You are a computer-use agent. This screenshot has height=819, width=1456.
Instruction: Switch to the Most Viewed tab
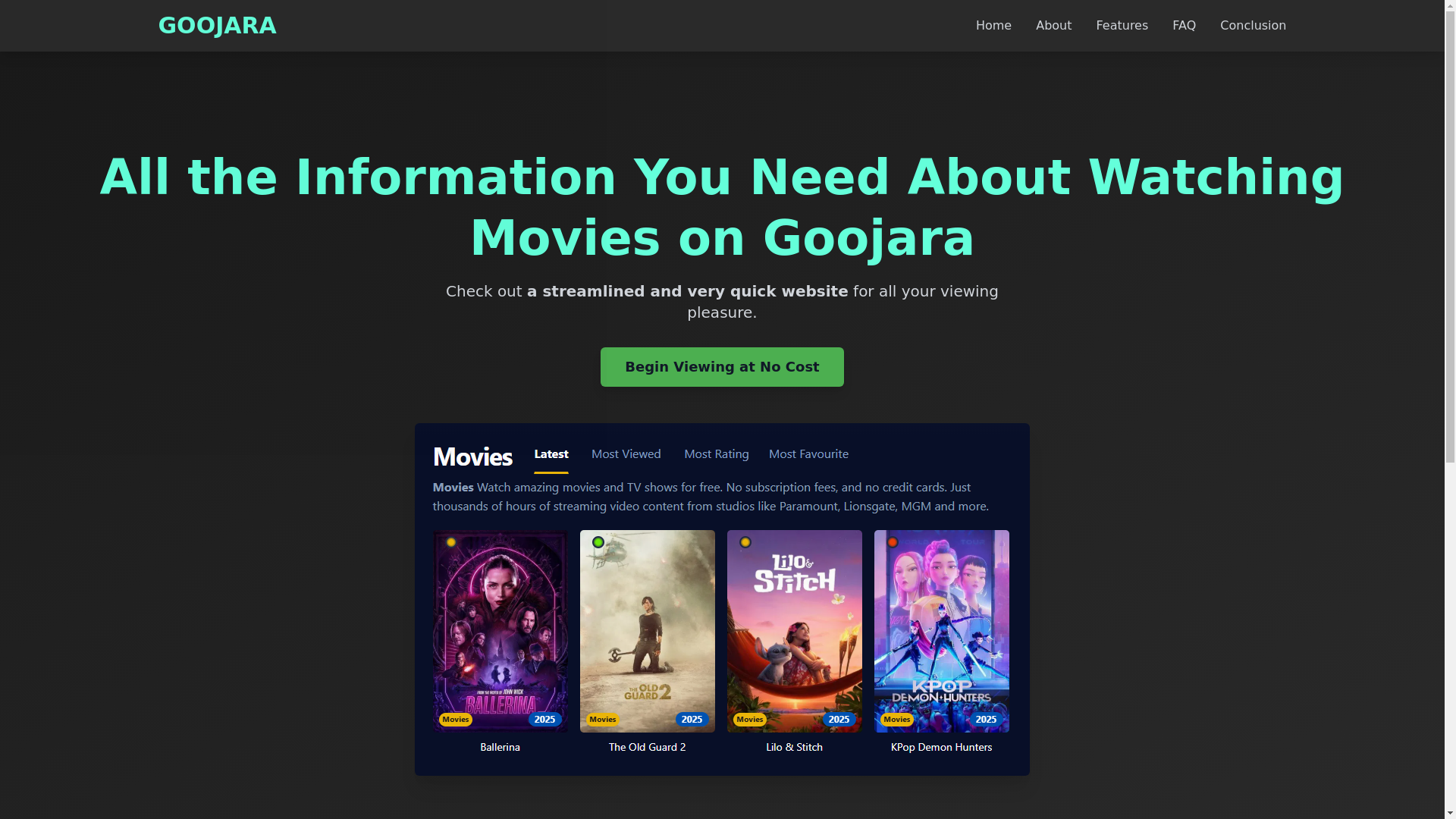[626, 454]
